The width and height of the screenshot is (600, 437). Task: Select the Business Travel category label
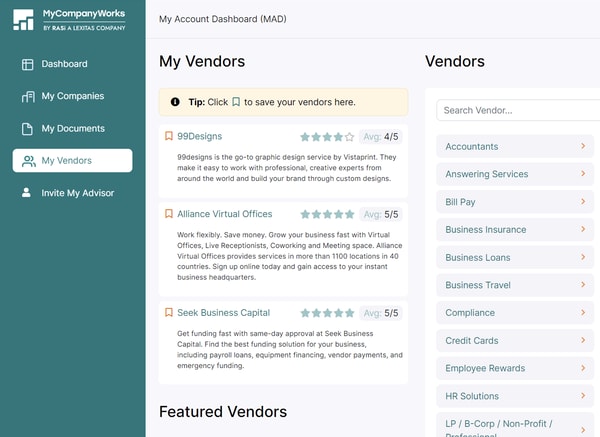click(x=478, y=285)
